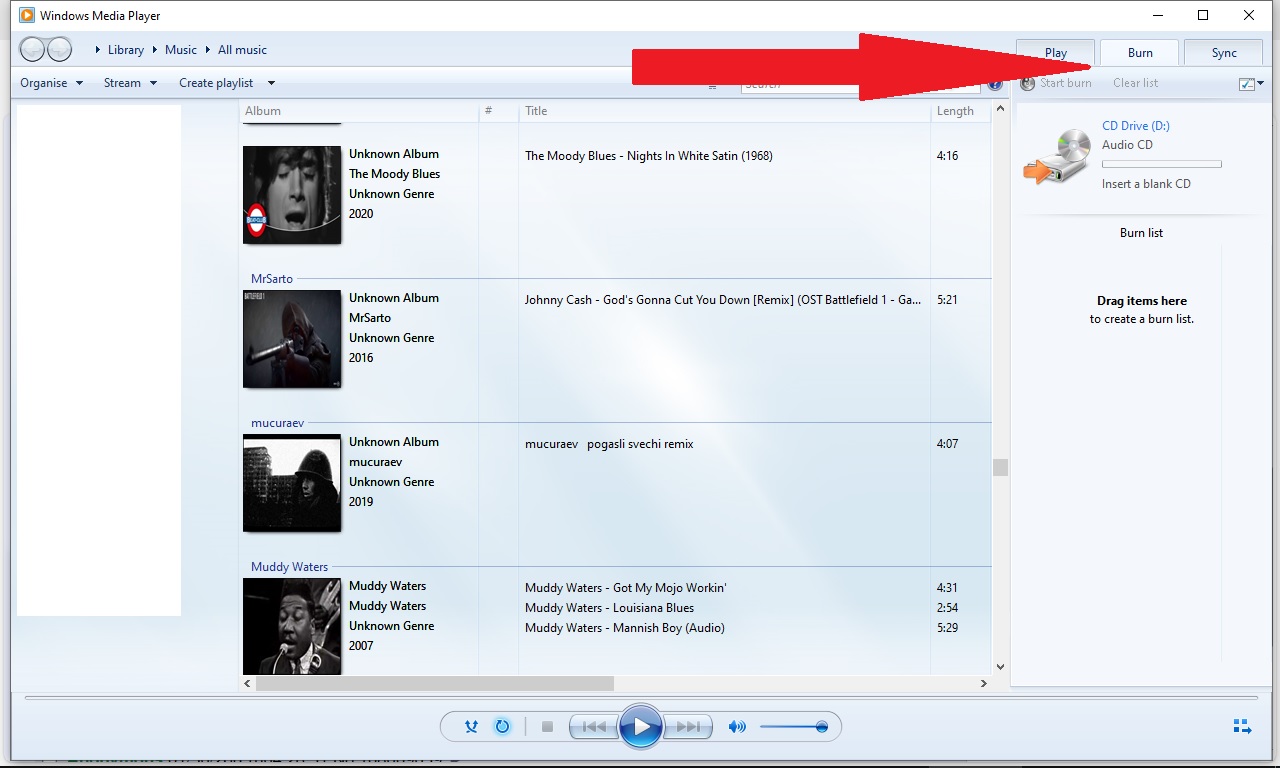The height and width of the screenshot is (768, 1280).
Task: Open the Burn options menu
Action: 1251,84
